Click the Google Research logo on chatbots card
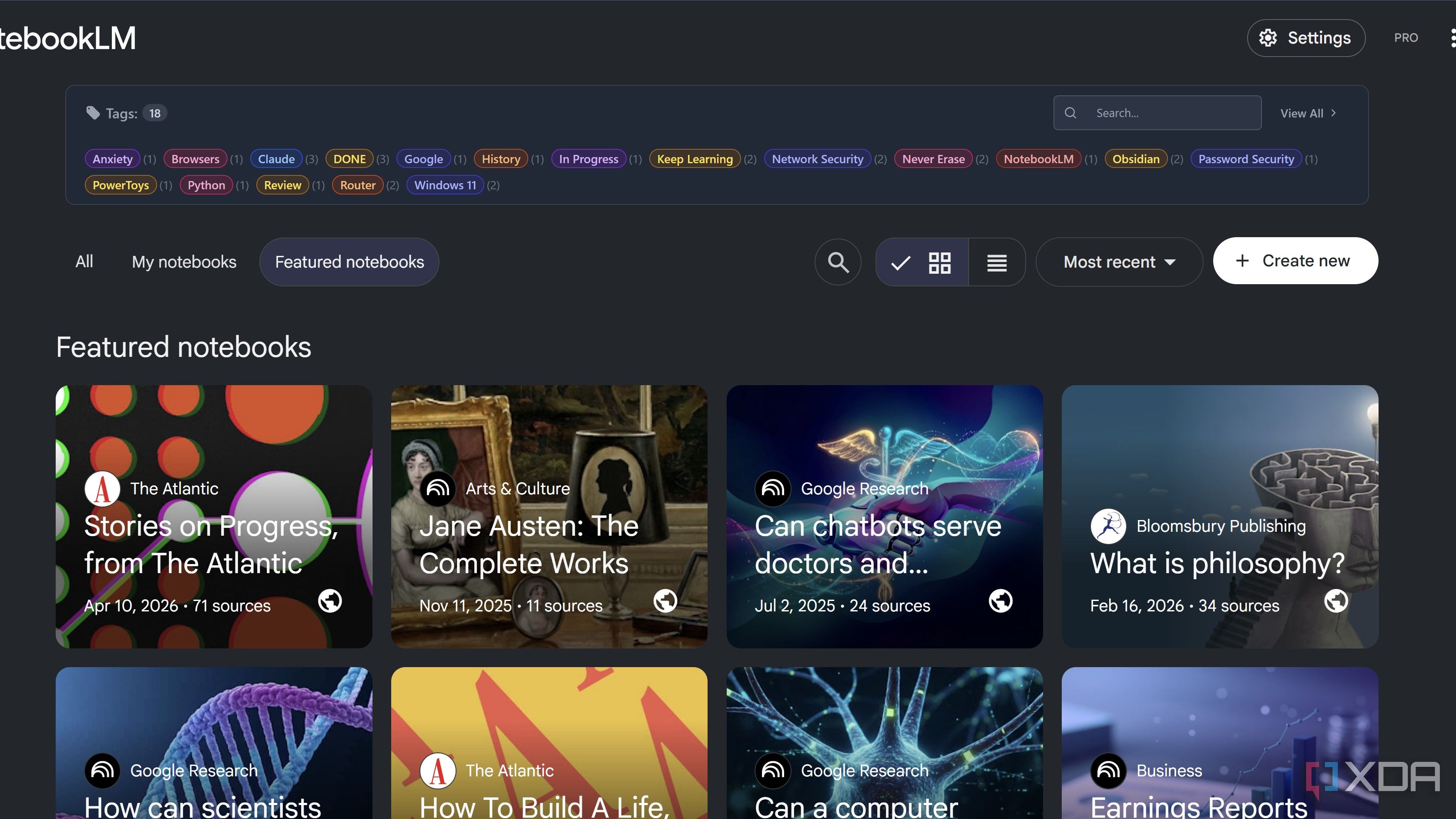1456x819 pixels. 773,489
